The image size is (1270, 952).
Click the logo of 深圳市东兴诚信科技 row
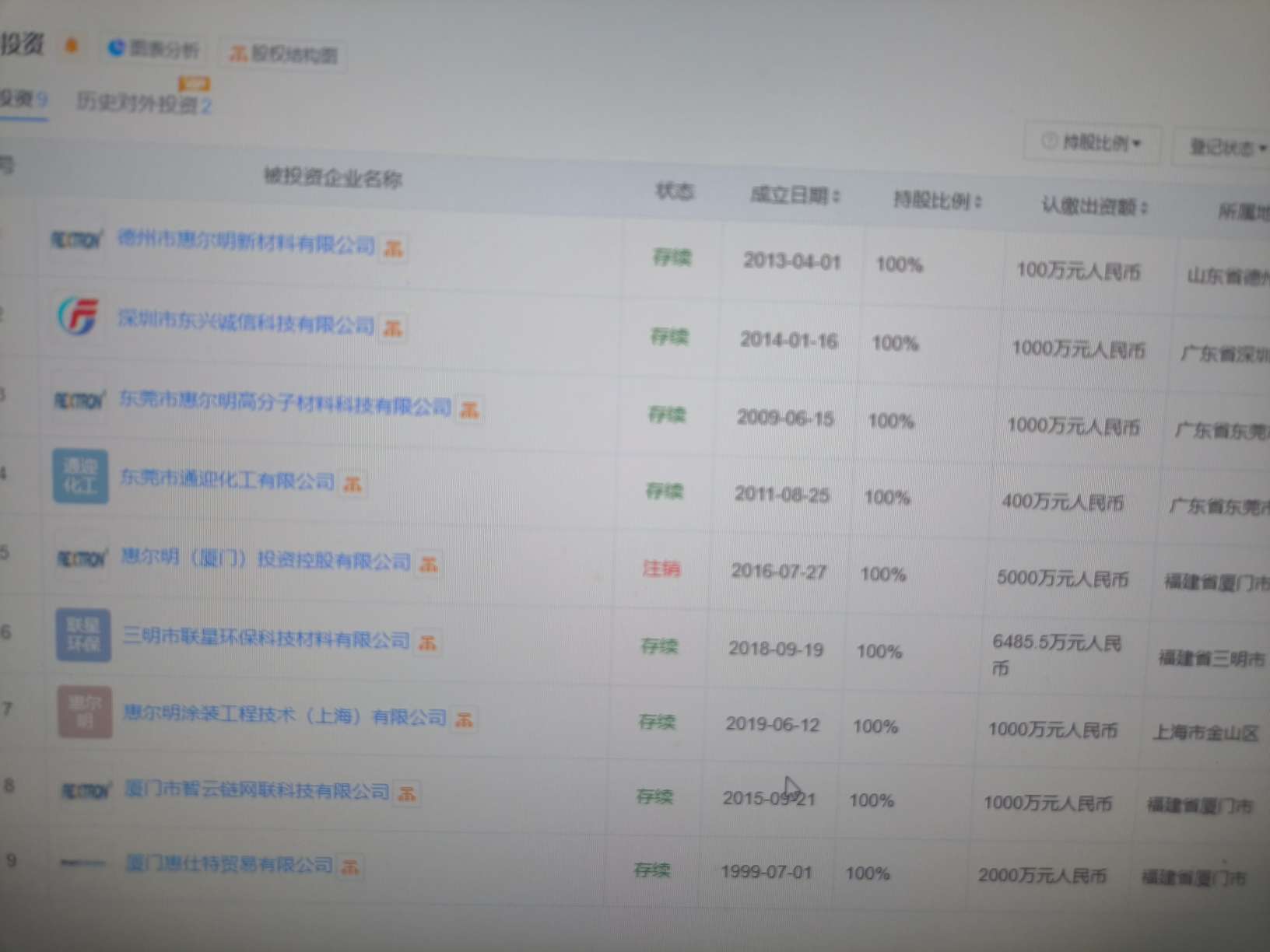pos(79,317)
